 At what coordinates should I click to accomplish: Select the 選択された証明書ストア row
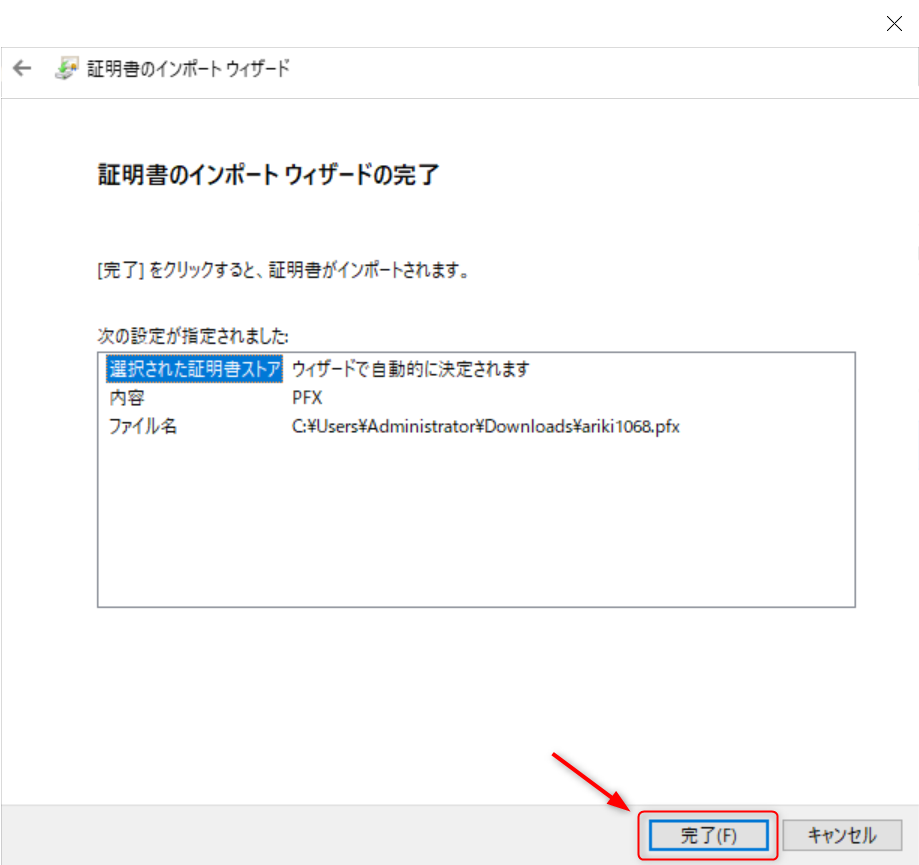[194, 369]
